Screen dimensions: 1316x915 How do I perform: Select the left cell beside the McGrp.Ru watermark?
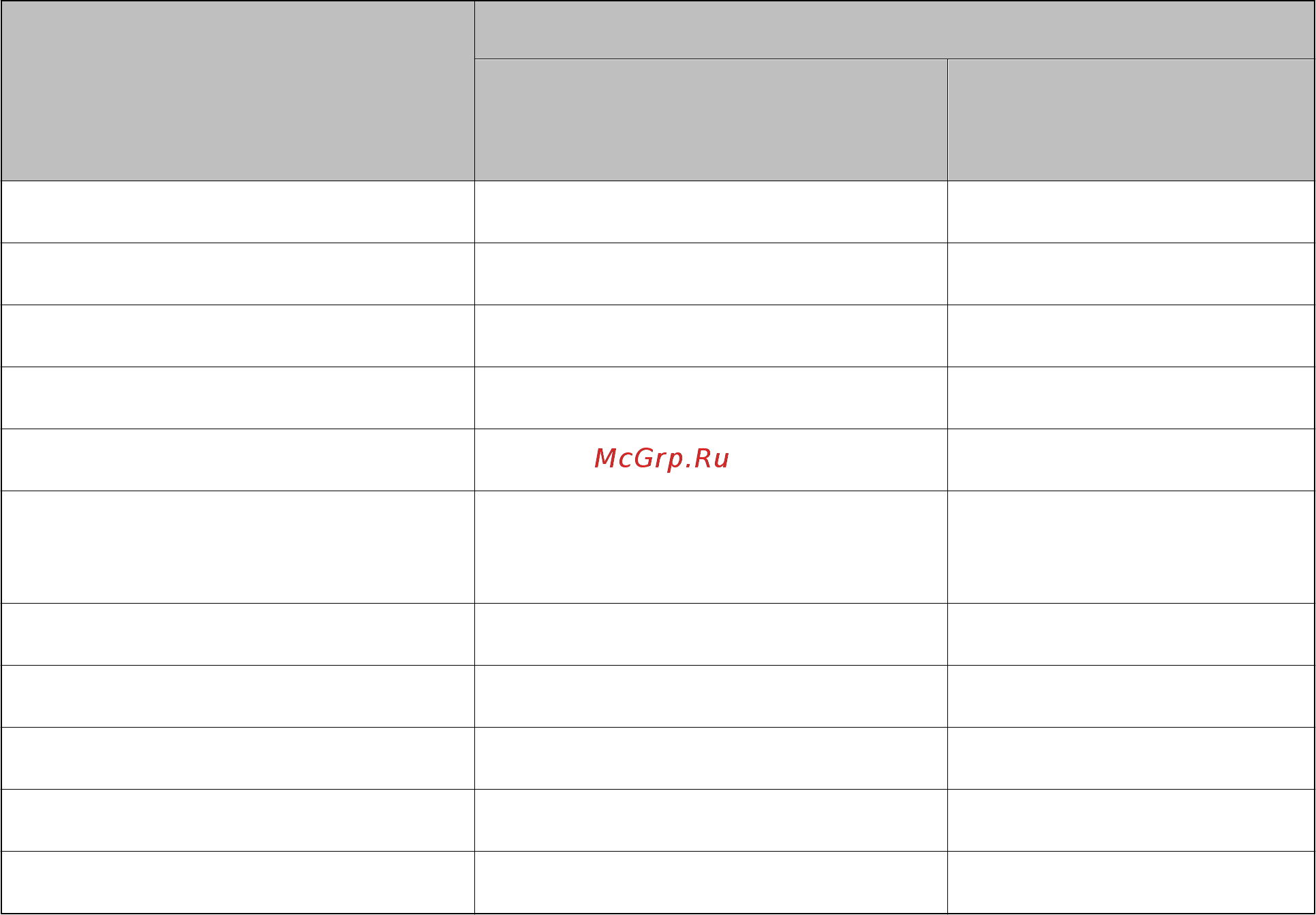238,460
